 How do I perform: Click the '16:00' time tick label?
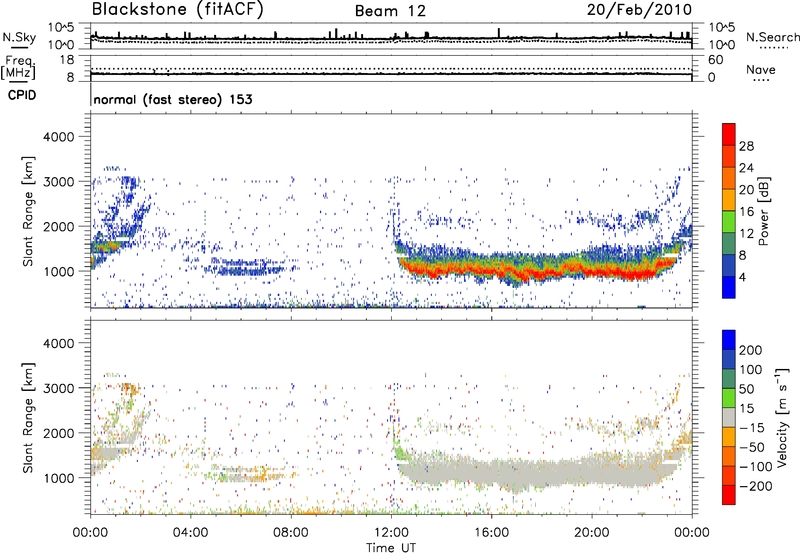[491, 533]
